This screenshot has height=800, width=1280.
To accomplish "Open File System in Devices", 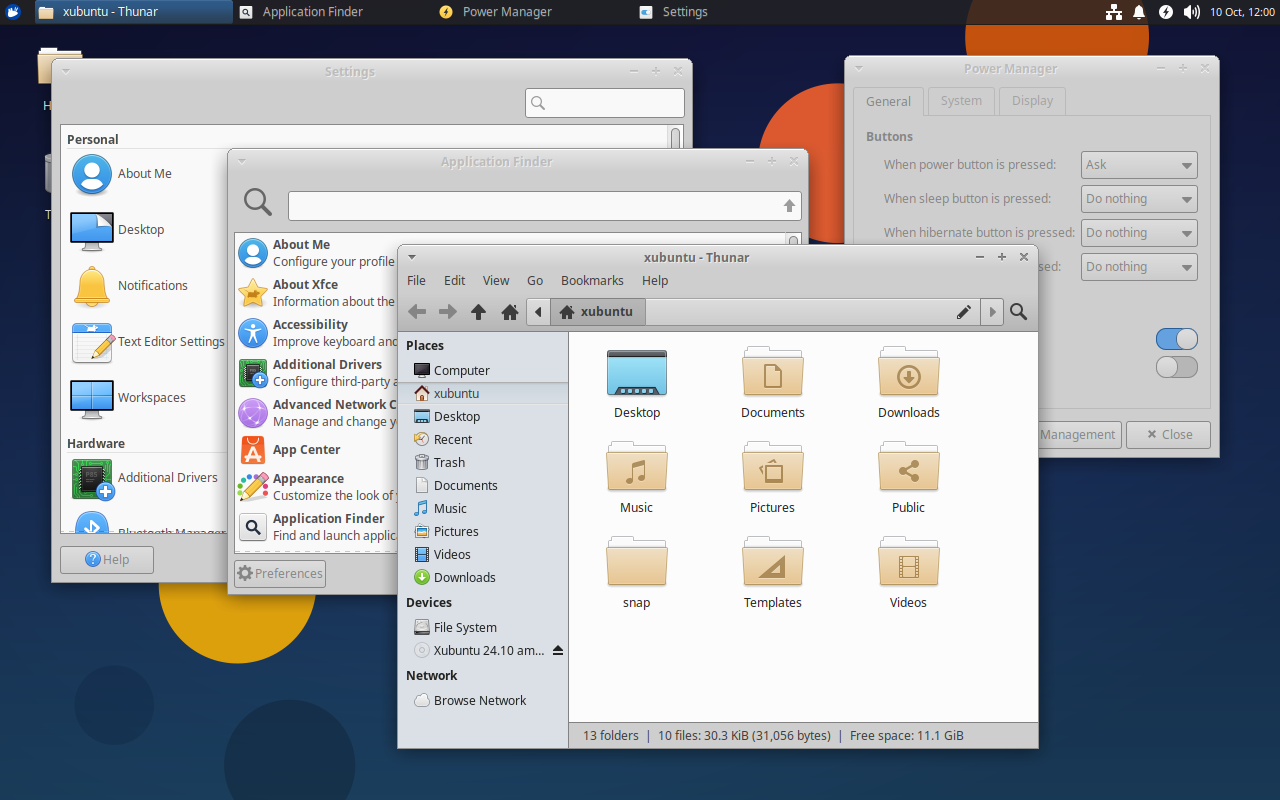I will point(483,627).
